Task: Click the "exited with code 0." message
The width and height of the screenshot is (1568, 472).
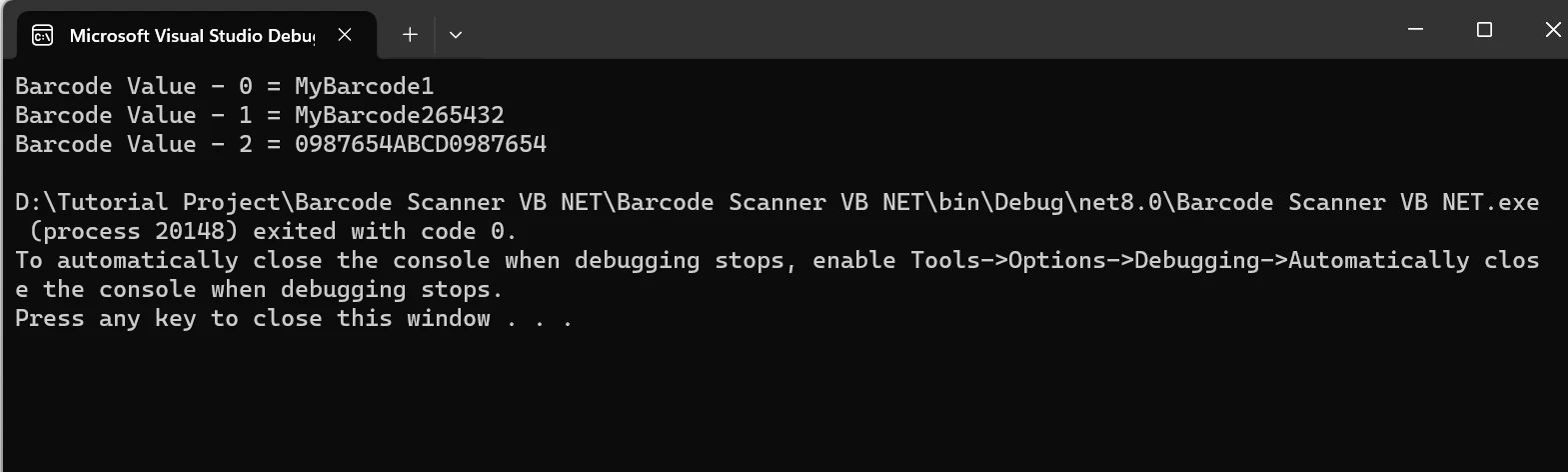Action: [x=385, y=231]
